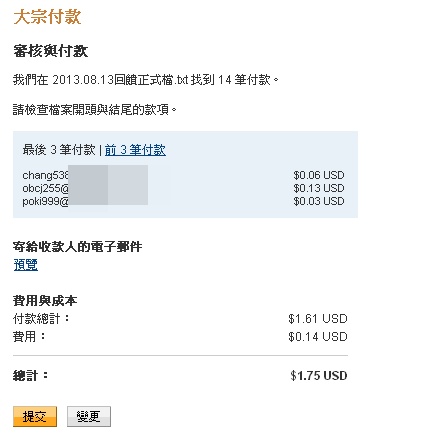The image size is (434, 440).
Task: Click the $0.13 USD amount
Action: coord(319,188)
